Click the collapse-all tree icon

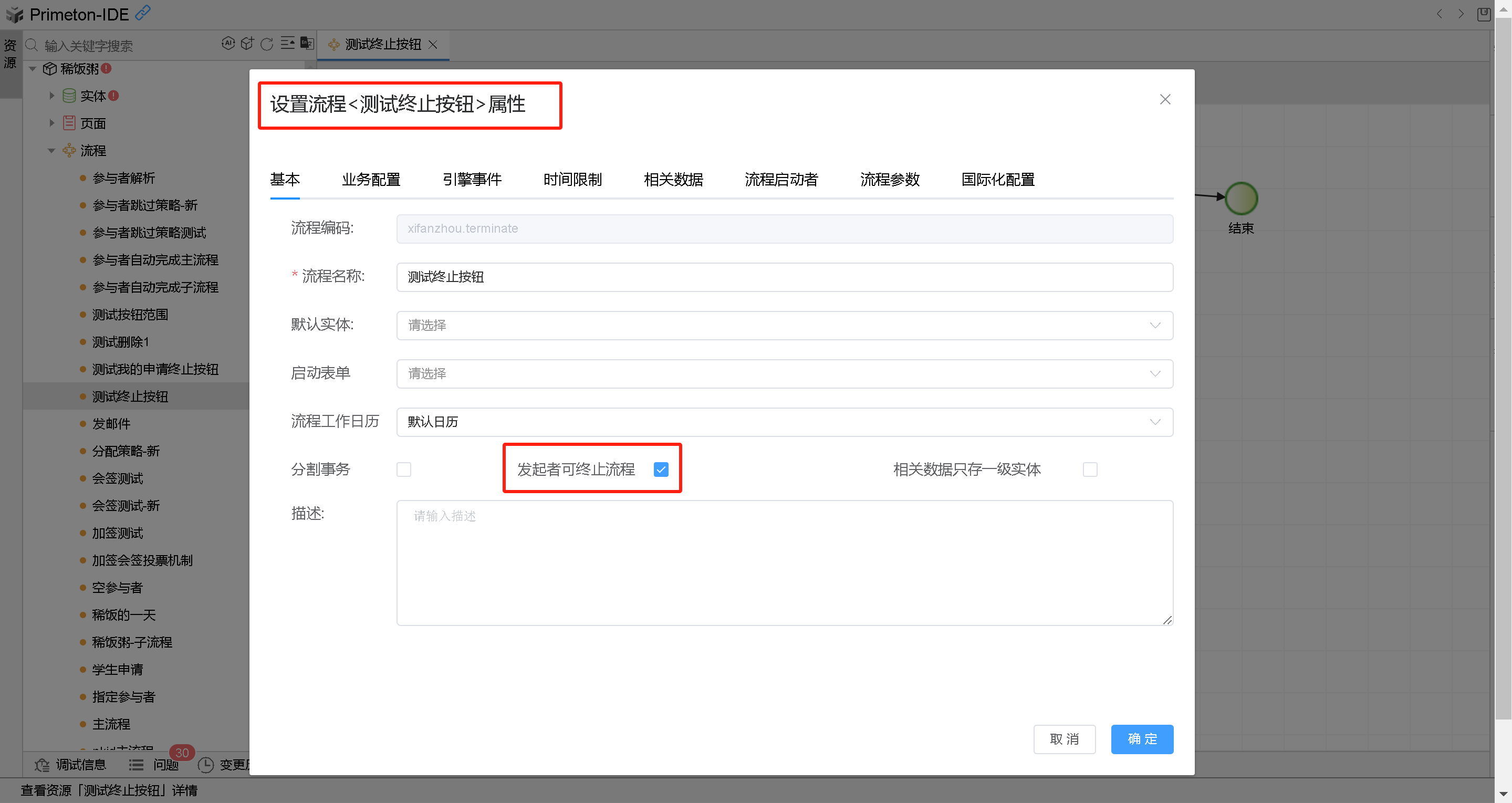pos(287,44)
